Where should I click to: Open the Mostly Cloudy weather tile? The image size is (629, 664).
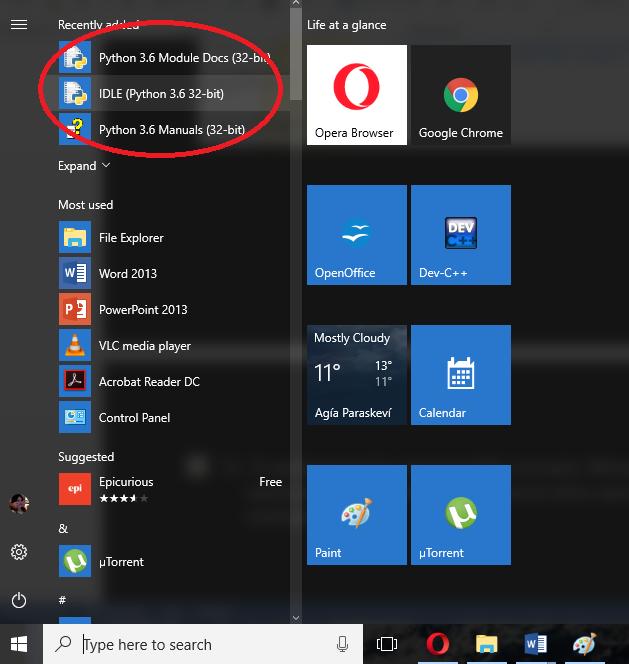coord(357,375)
